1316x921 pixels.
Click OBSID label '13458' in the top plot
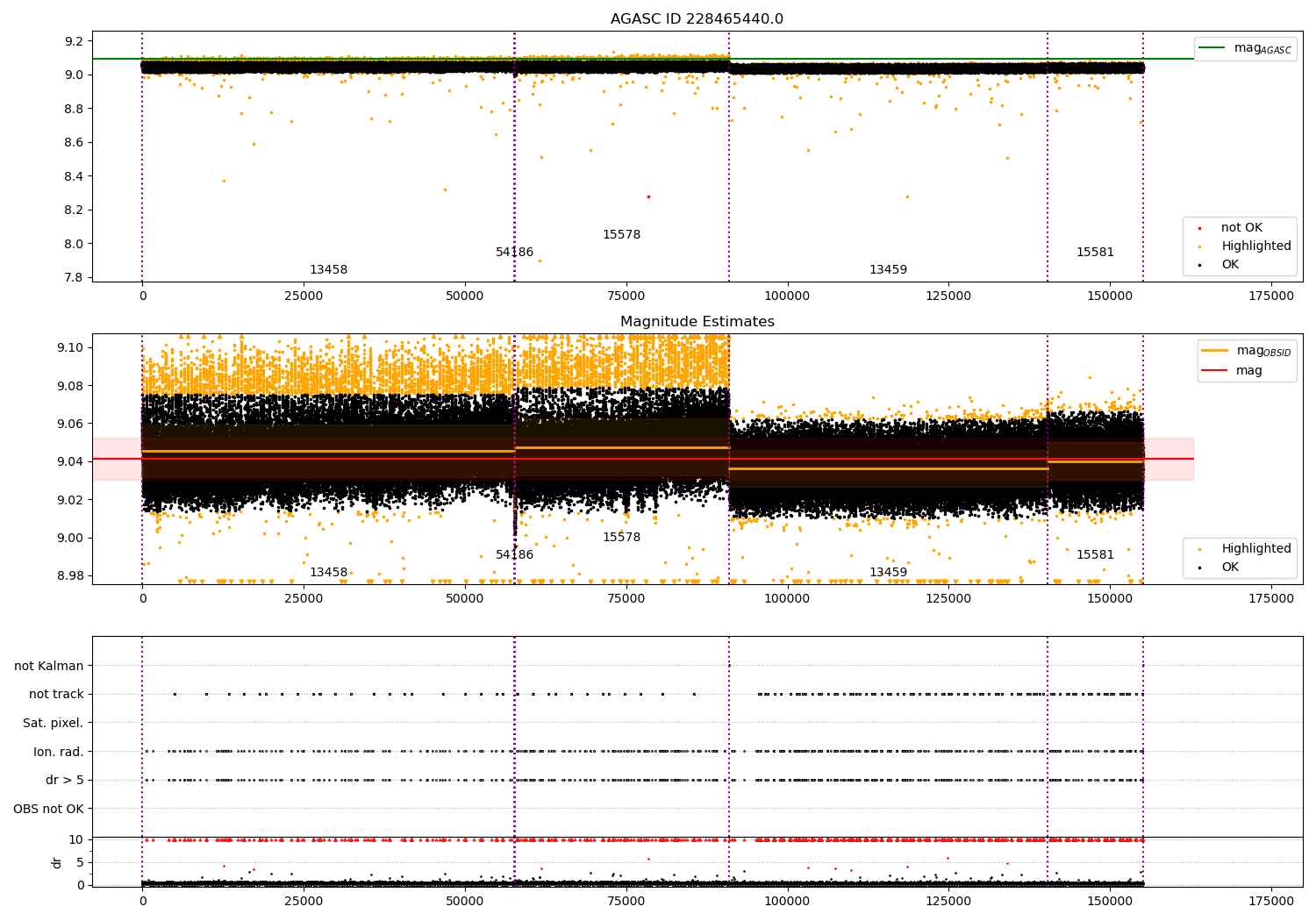coord(328,270)
